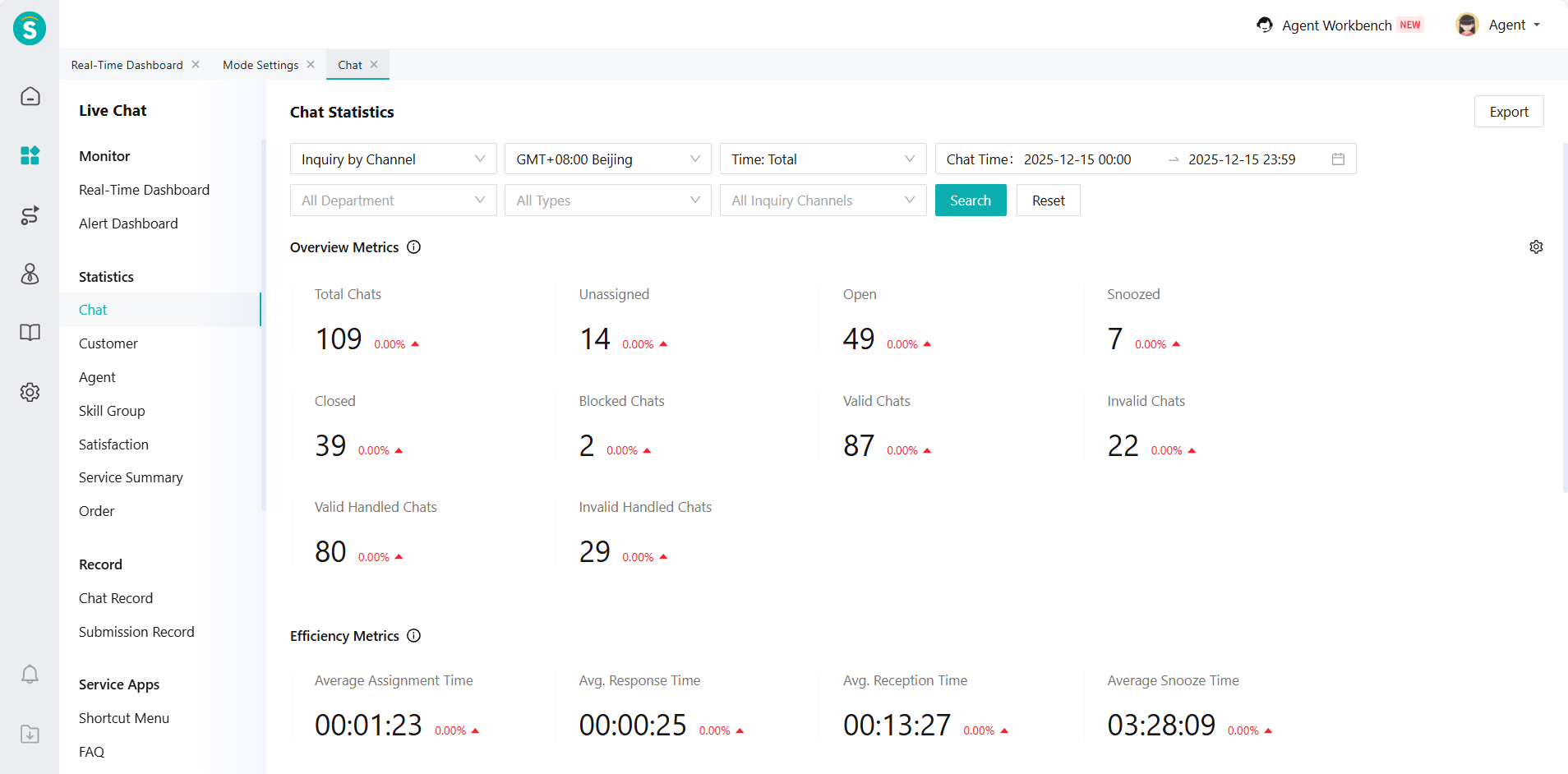This screenshot has height=774, width=1568.
Task: Open the routing flow icon in sidebar
Action: click(x=30, y=215)
